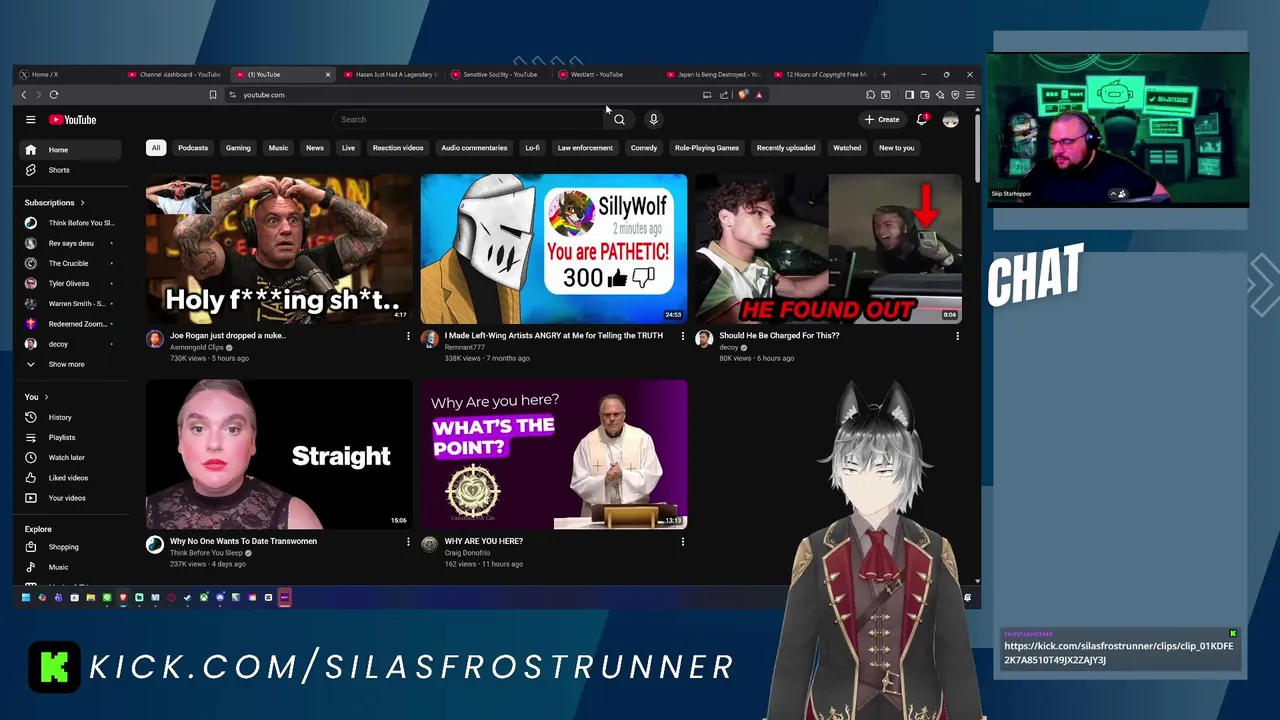Select the Role-Playing Games chip
This screenshot has height=720, width=1280.
pyautogui.click(x=707, y=148)
